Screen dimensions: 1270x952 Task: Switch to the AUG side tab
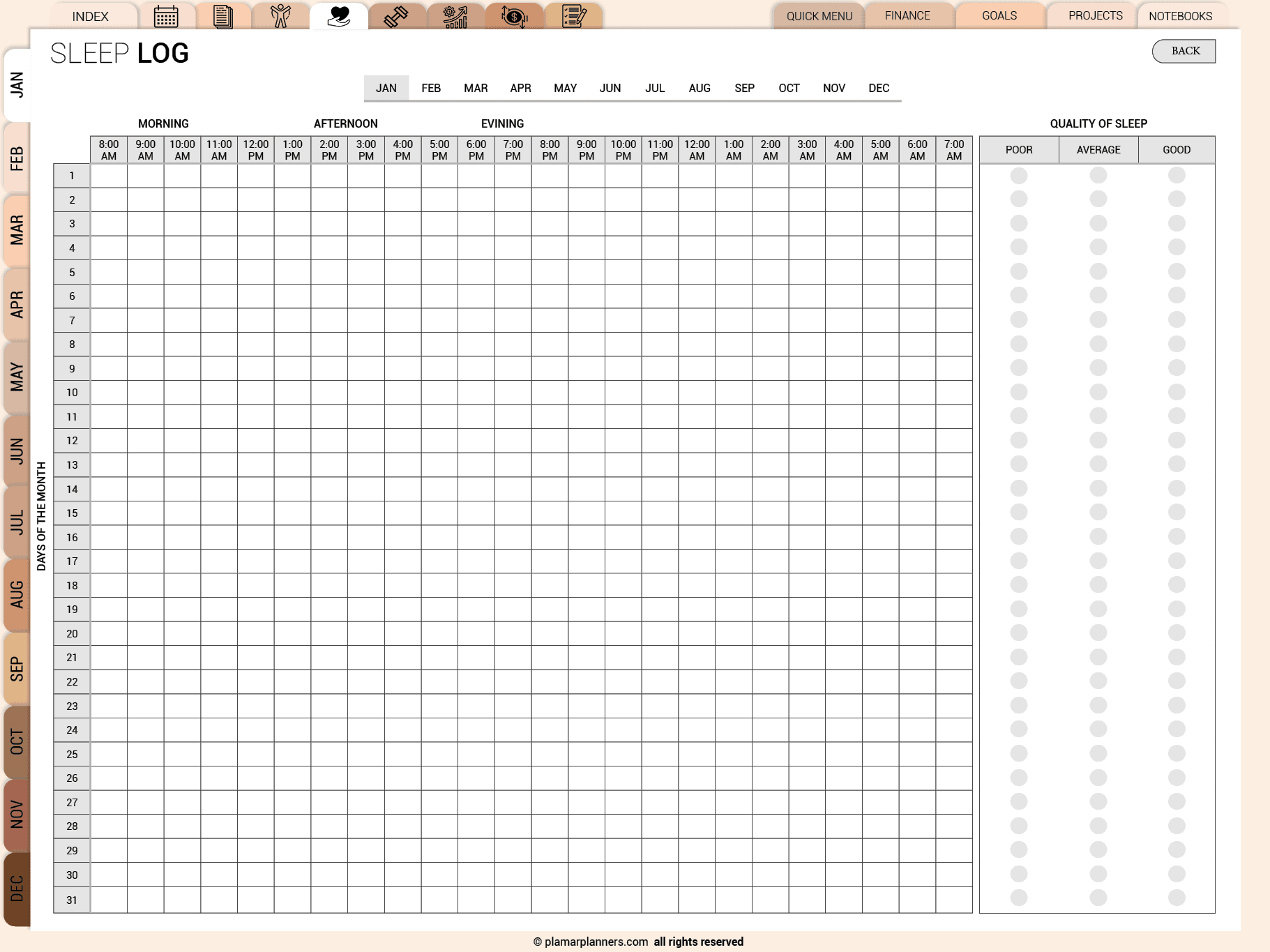tap(17, 594)
